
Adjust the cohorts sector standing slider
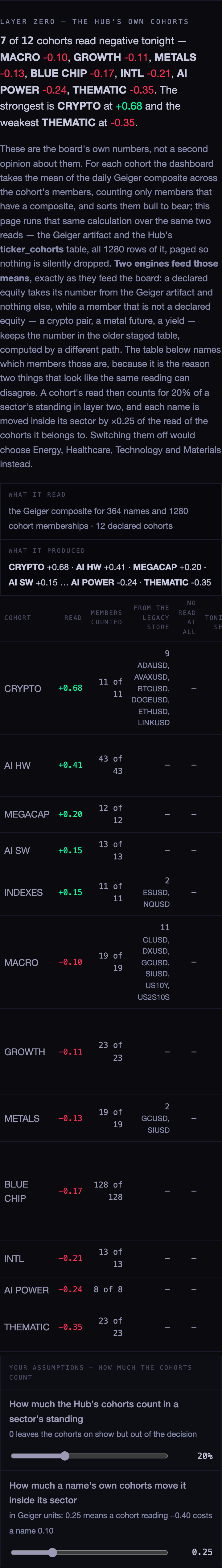tap(89, 1455)
